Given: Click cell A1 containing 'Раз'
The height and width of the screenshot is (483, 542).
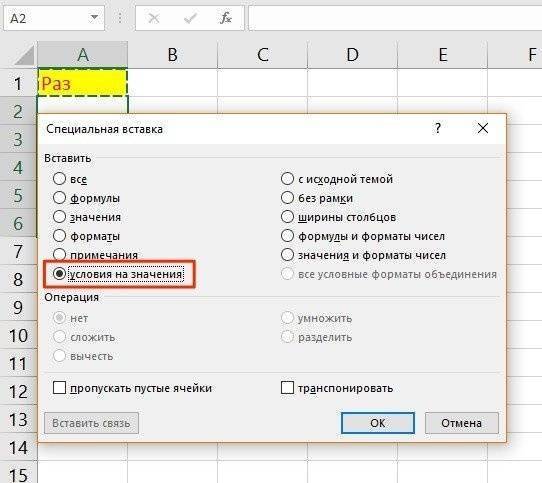Looking at the screenshot, I should pyautogui.click(x=83, y=83).
